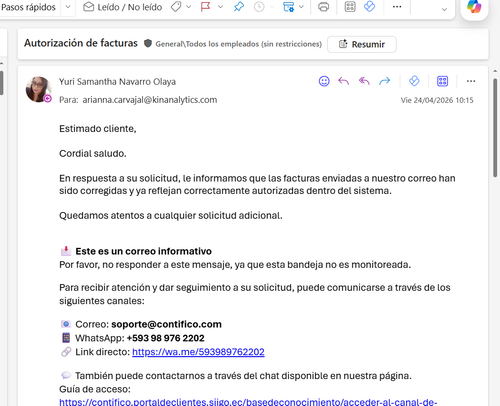Click the Reply All double arrow
500x406 pixels.
[364, 81]
